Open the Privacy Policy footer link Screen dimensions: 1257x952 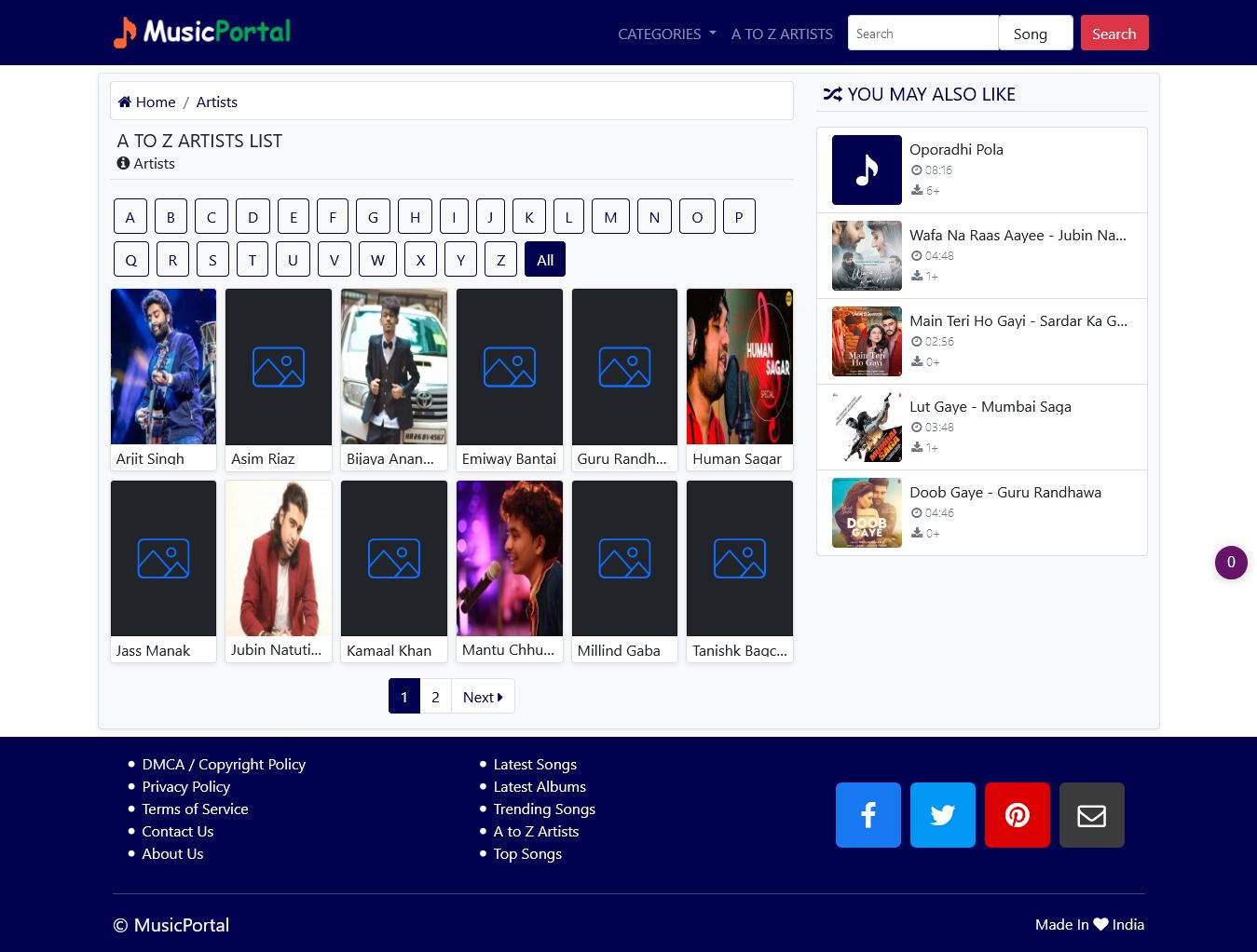185,786
